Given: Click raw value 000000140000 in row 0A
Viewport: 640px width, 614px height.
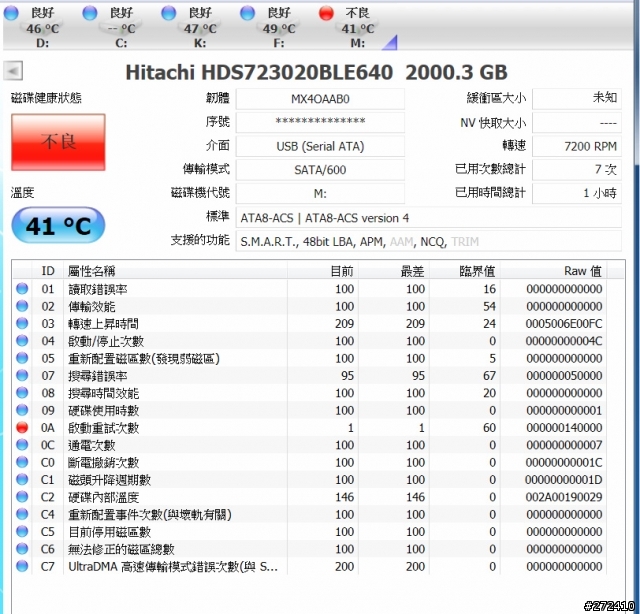Looking at the screenshot, I should pyautogui.click(x=564, y=428).
